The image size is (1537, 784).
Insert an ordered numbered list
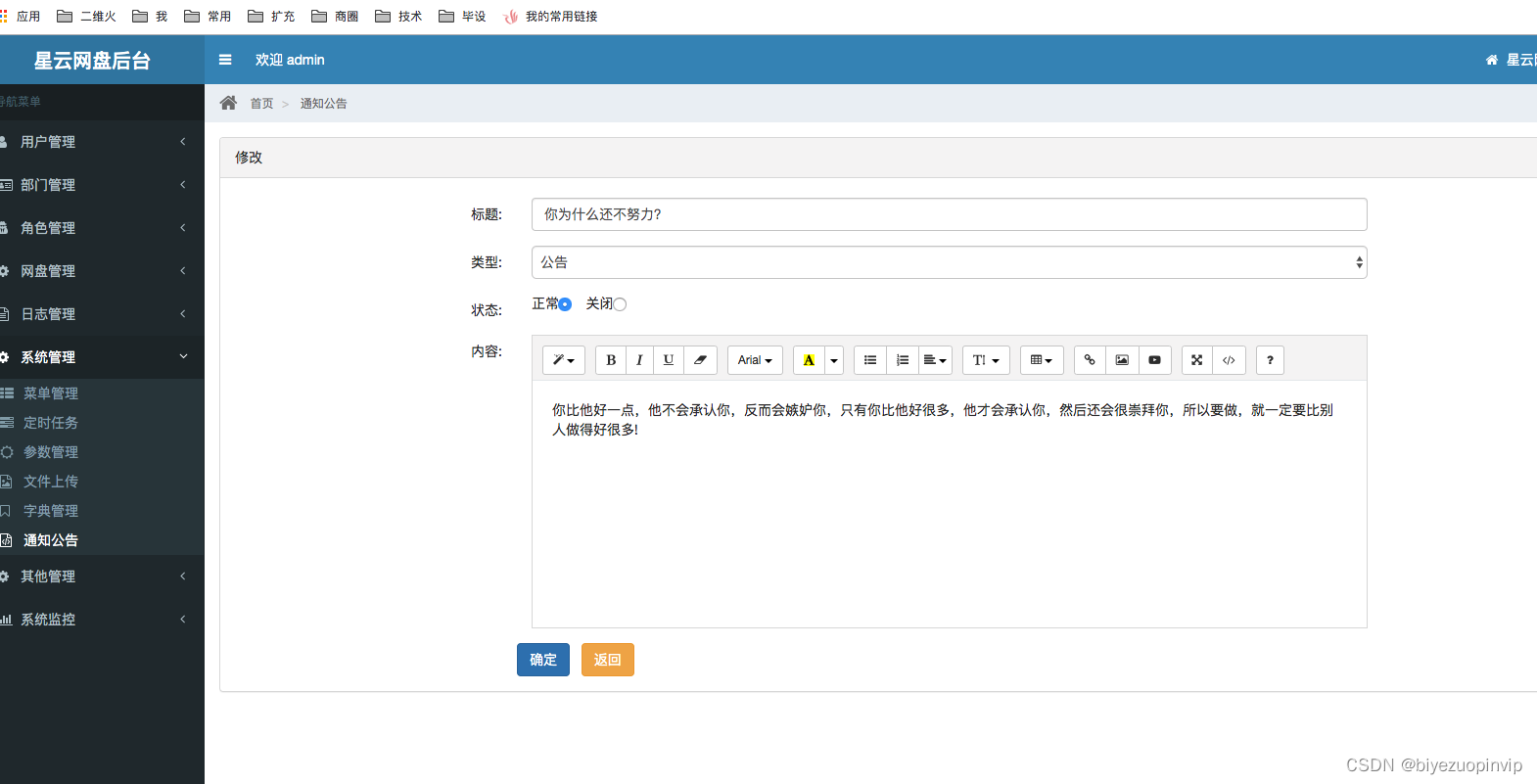point(903,360)
